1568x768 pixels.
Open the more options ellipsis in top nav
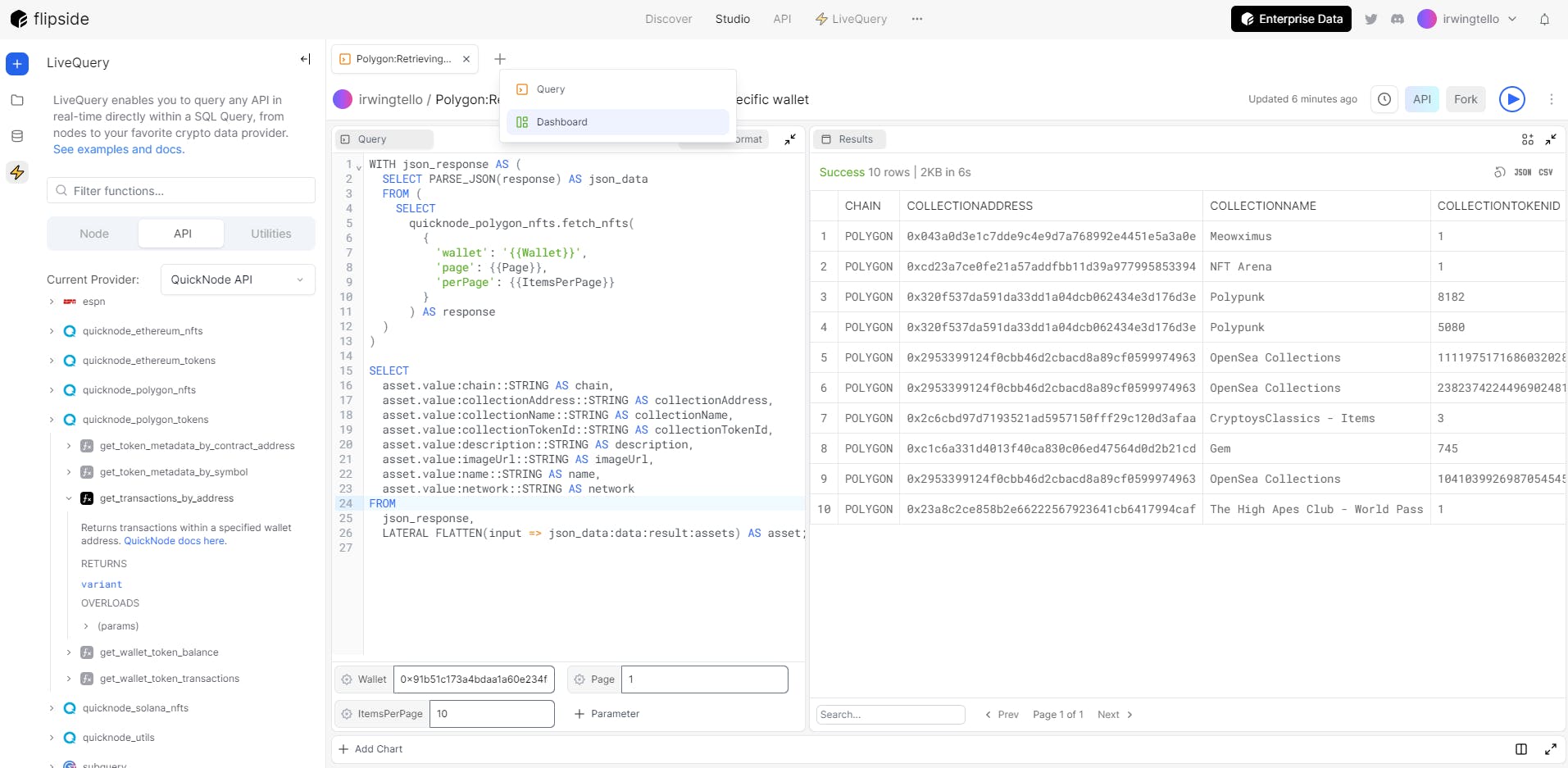917,19
